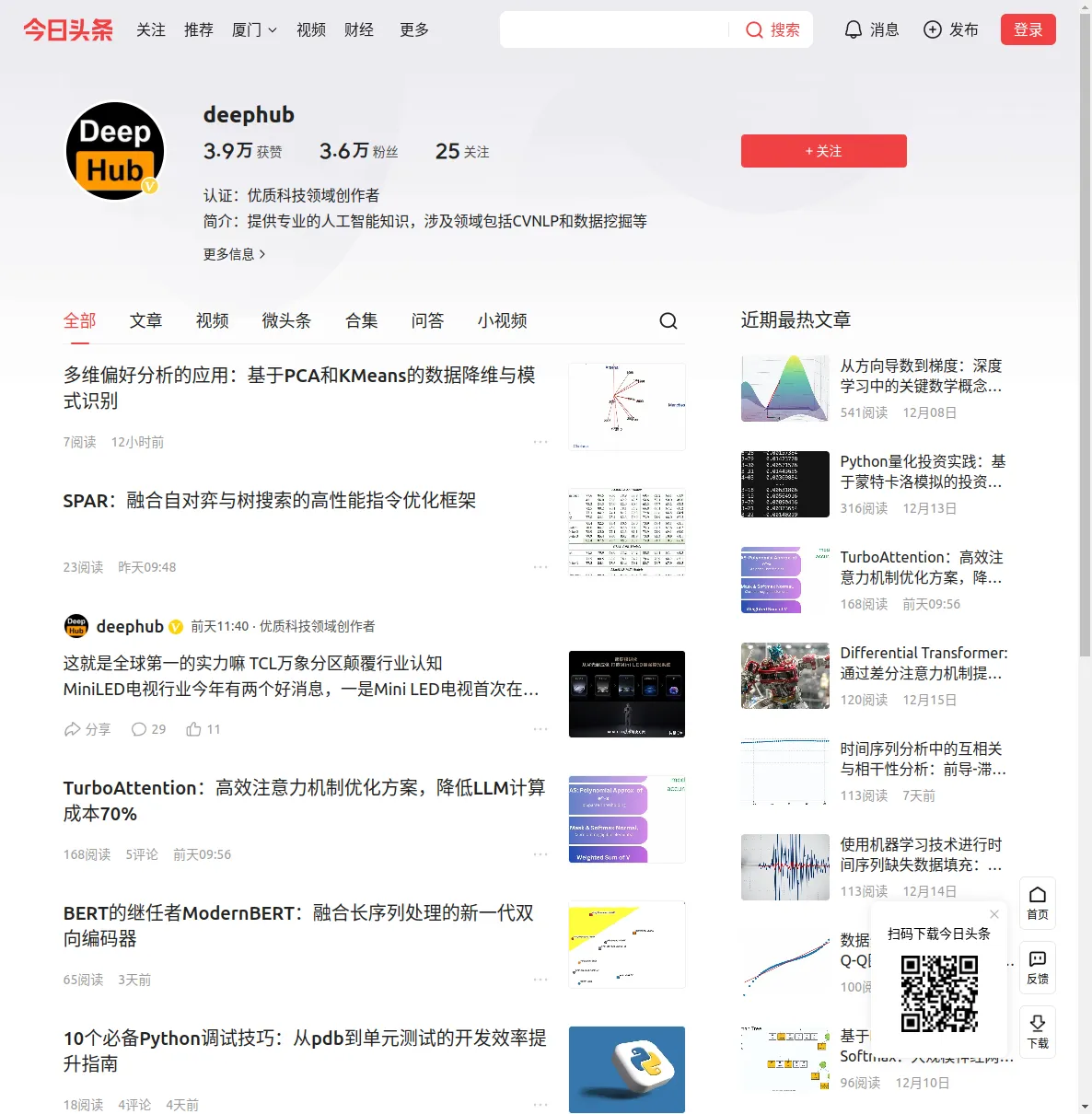Expand 更多信息 profile details
The height and width of the screenshot is (1114, 1092).
[235, 254]
